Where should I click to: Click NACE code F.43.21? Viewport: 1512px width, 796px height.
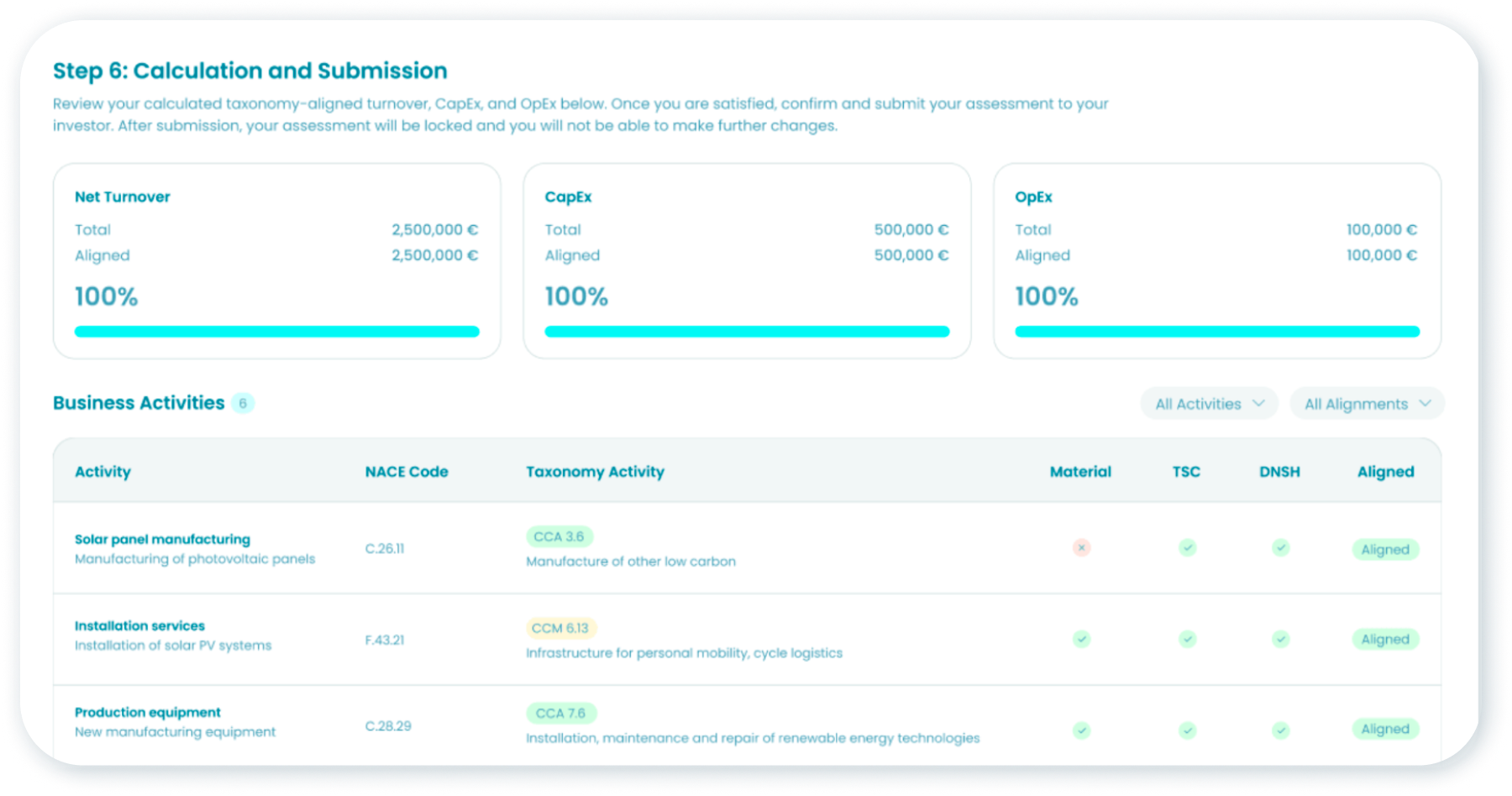click(x=385, y=640)
